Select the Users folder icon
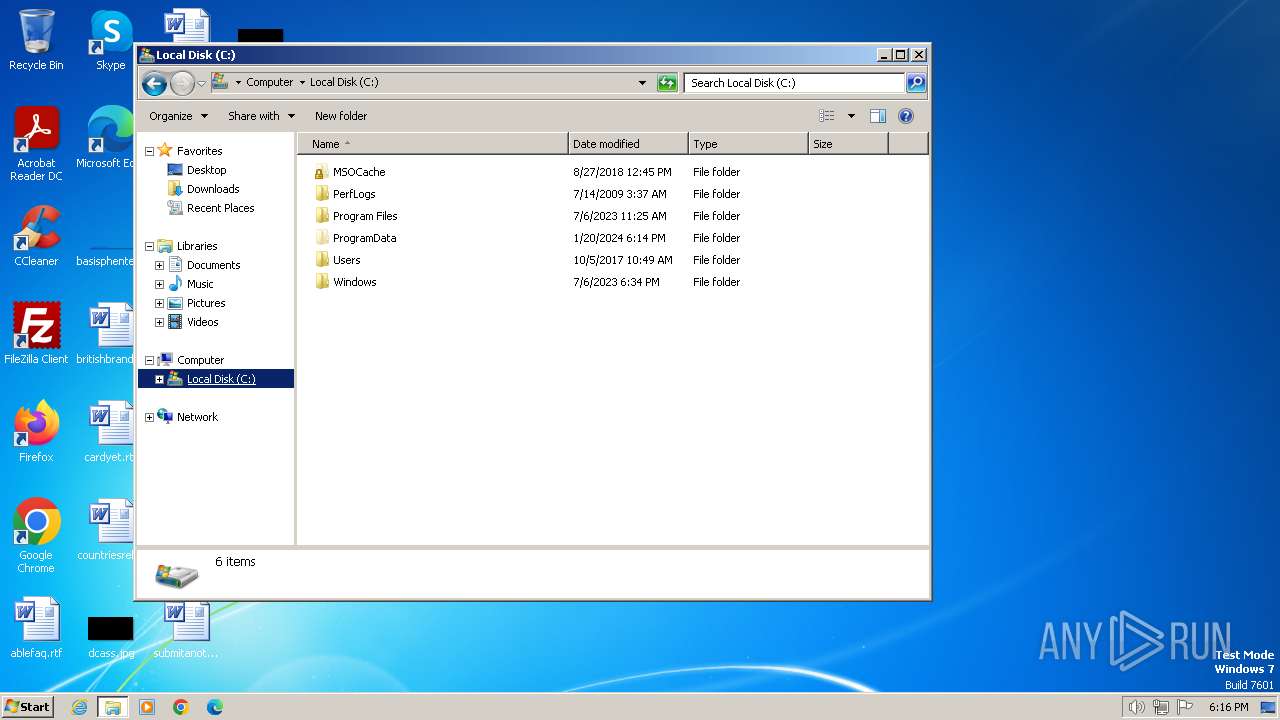 point(322,260)
